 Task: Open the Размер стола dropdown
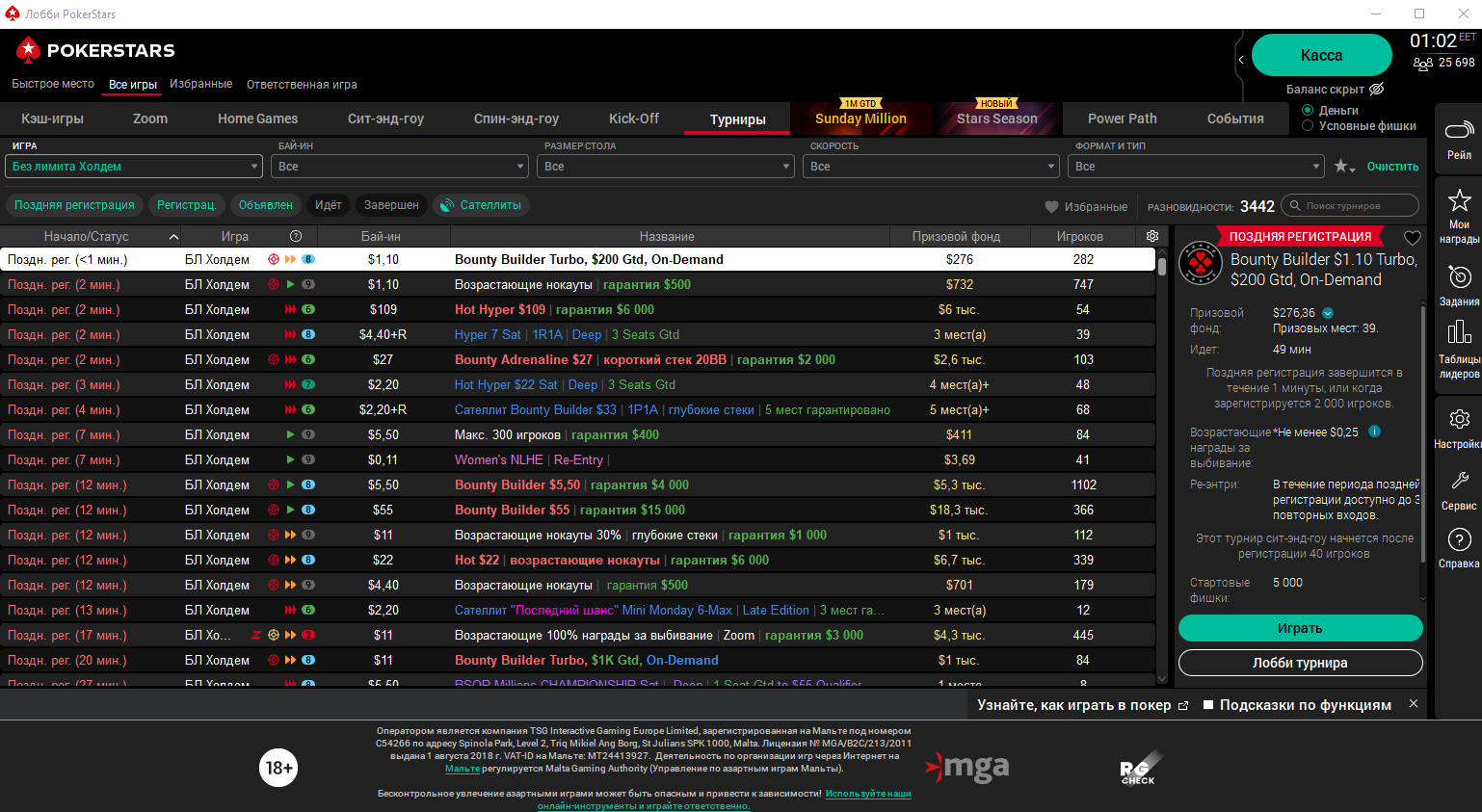pyautogui.click(x=666, y=167)
